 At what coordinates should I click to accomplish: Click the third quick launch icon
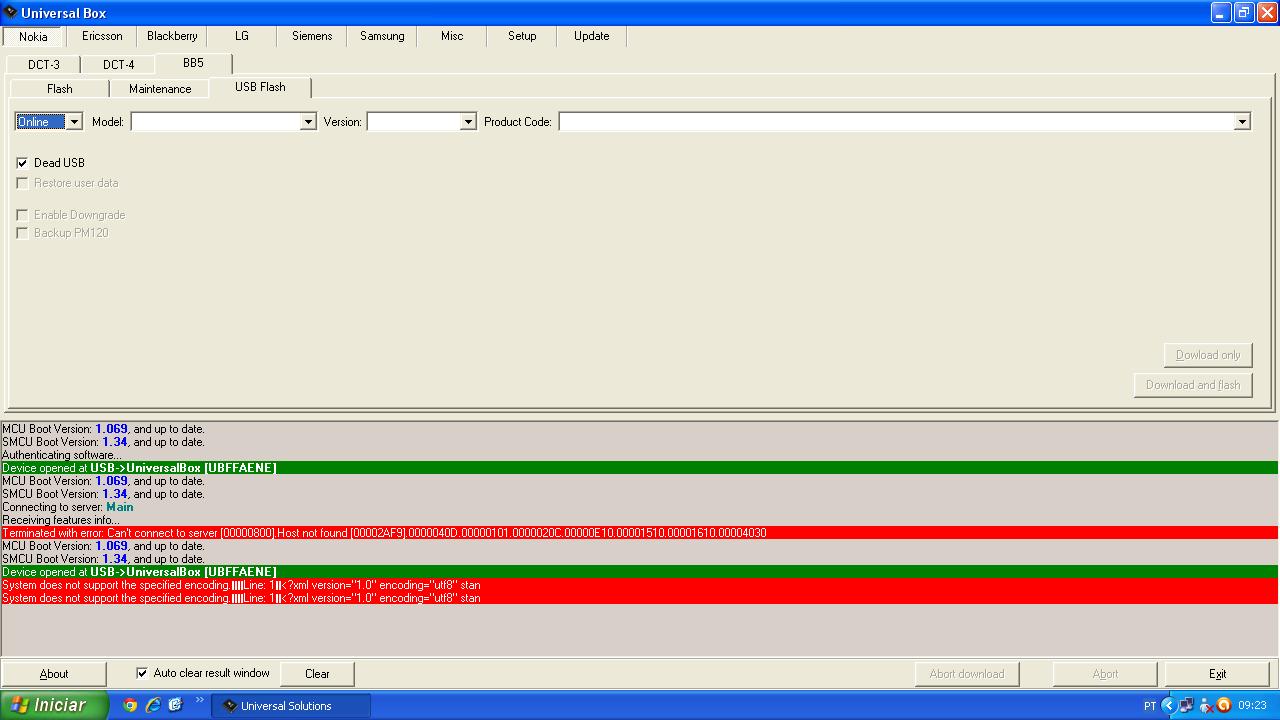pos(175,705)
